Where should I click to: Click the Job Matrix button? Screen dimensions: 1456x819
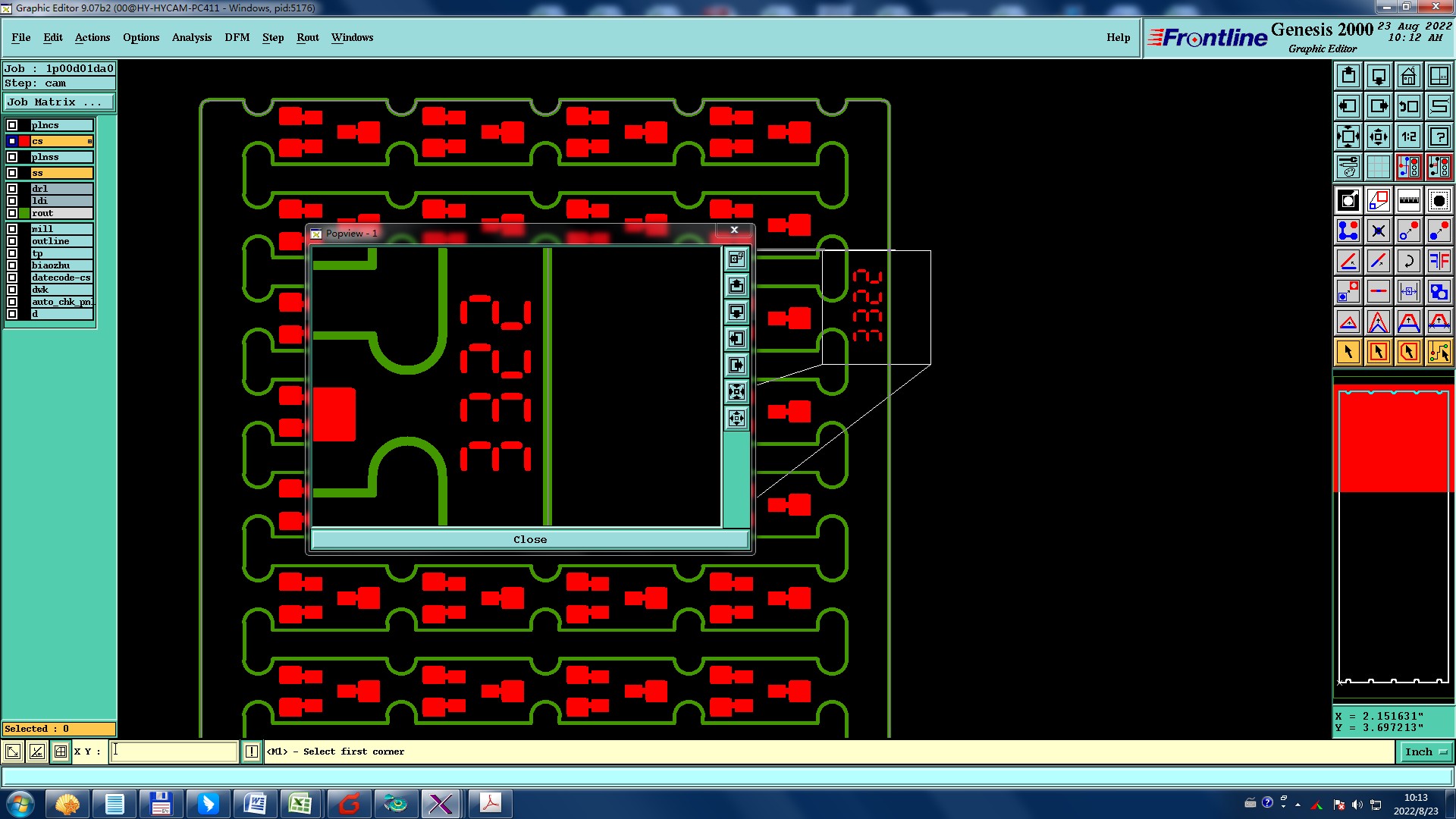[x=59, y=102]
